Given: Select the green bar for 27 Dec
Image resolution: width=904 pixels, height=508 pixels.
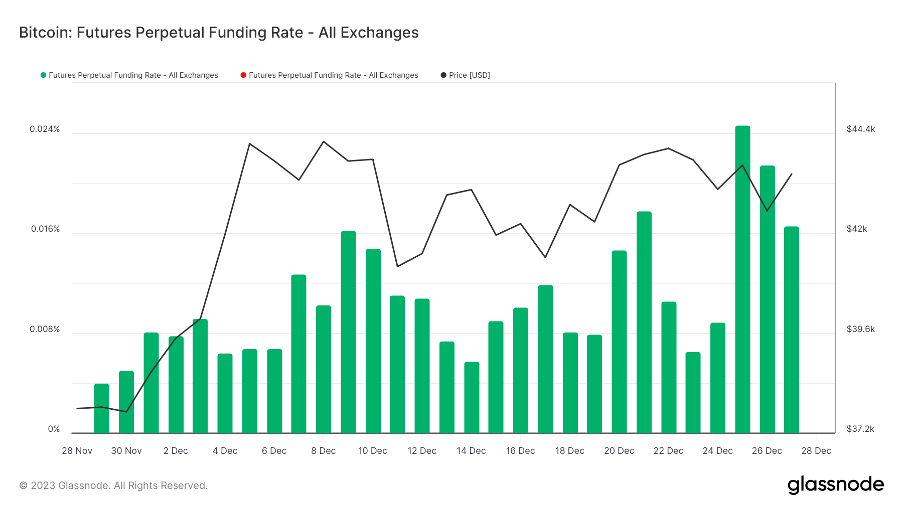Looking at the screenshot, I should point(792,330).
